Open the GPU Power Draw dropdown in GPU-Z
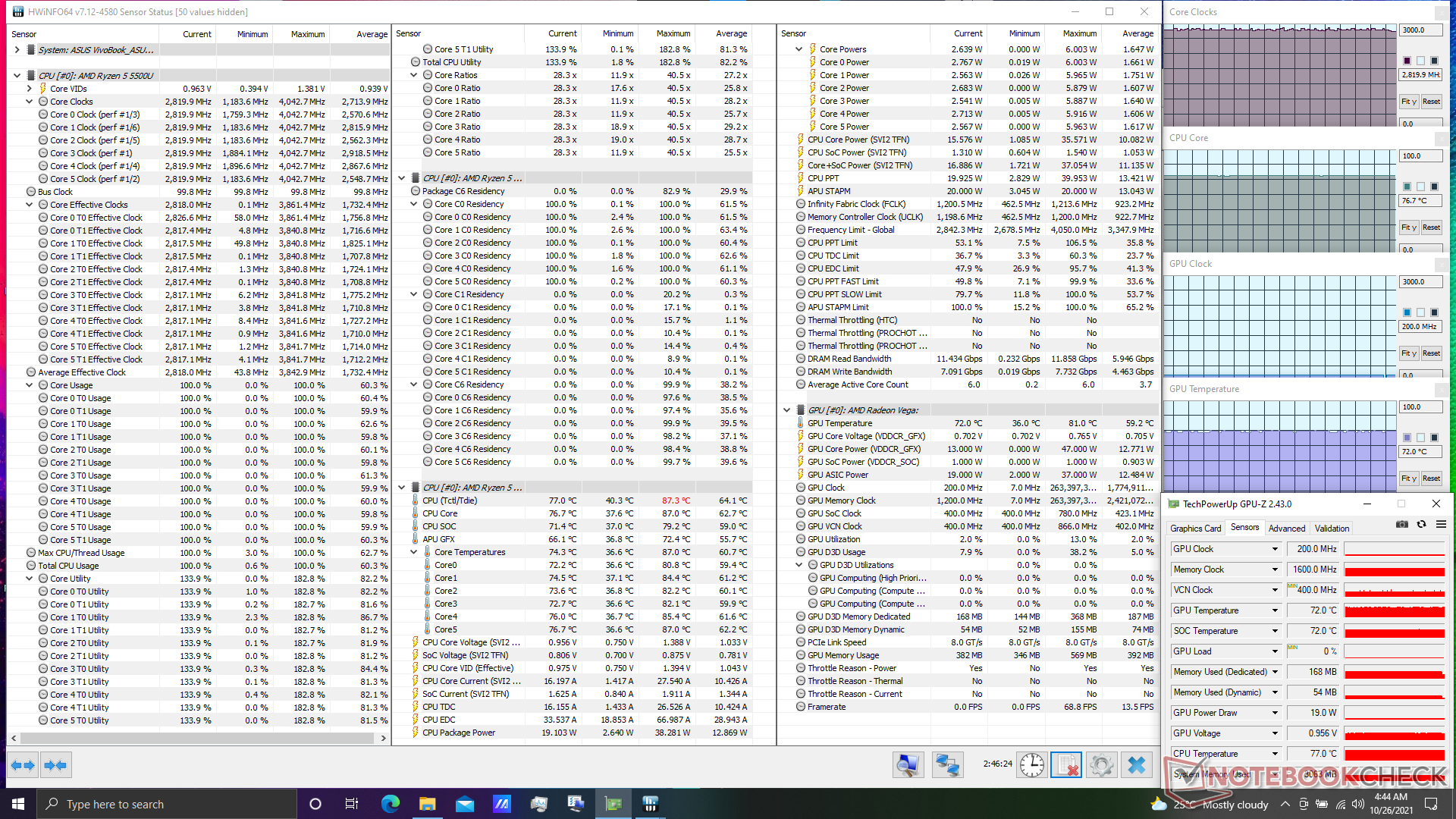Image resolution: width=1456 pixels, height=819 pixels. (1275, 713)
